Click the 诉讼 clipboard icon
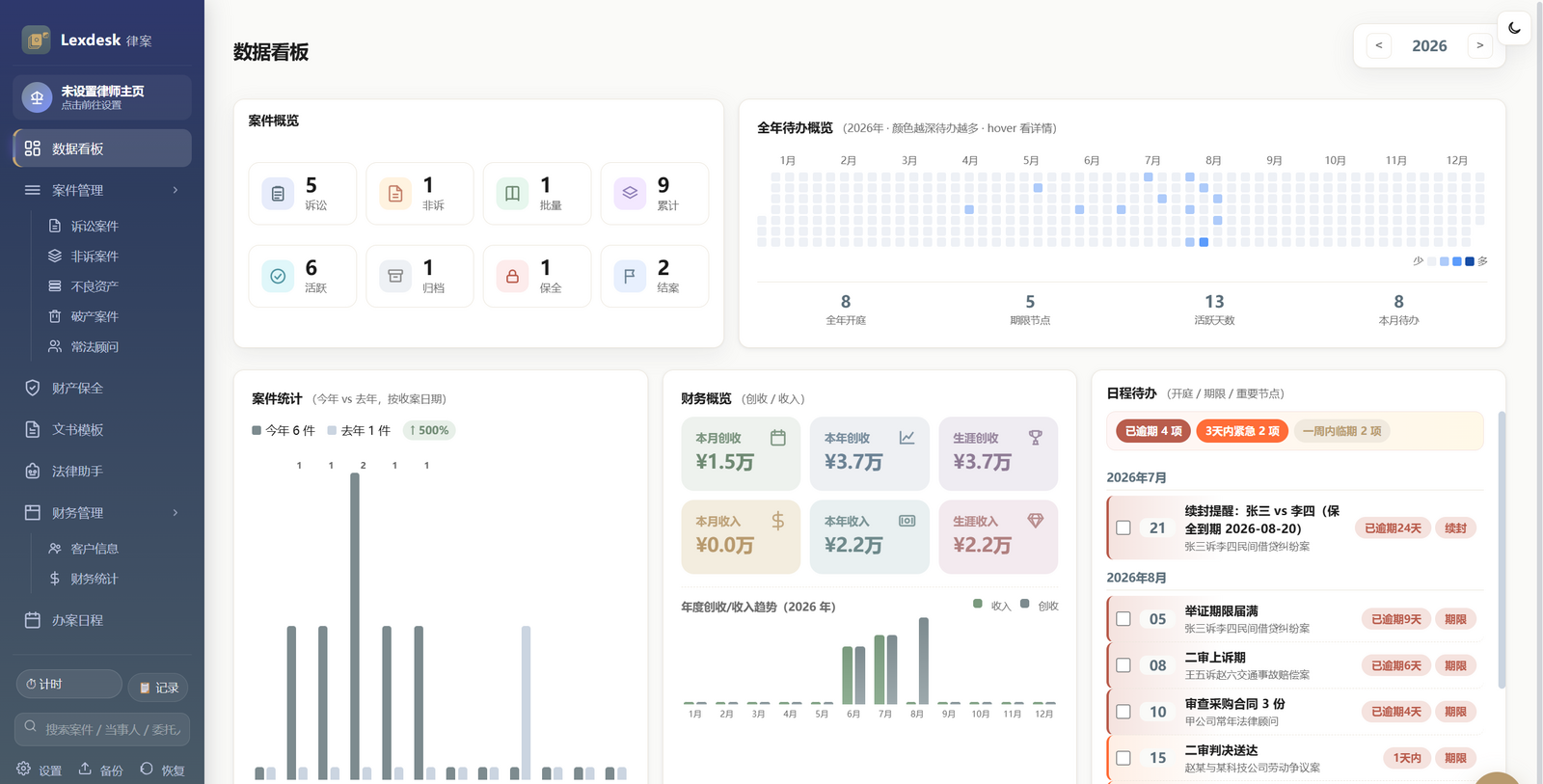 278,194
